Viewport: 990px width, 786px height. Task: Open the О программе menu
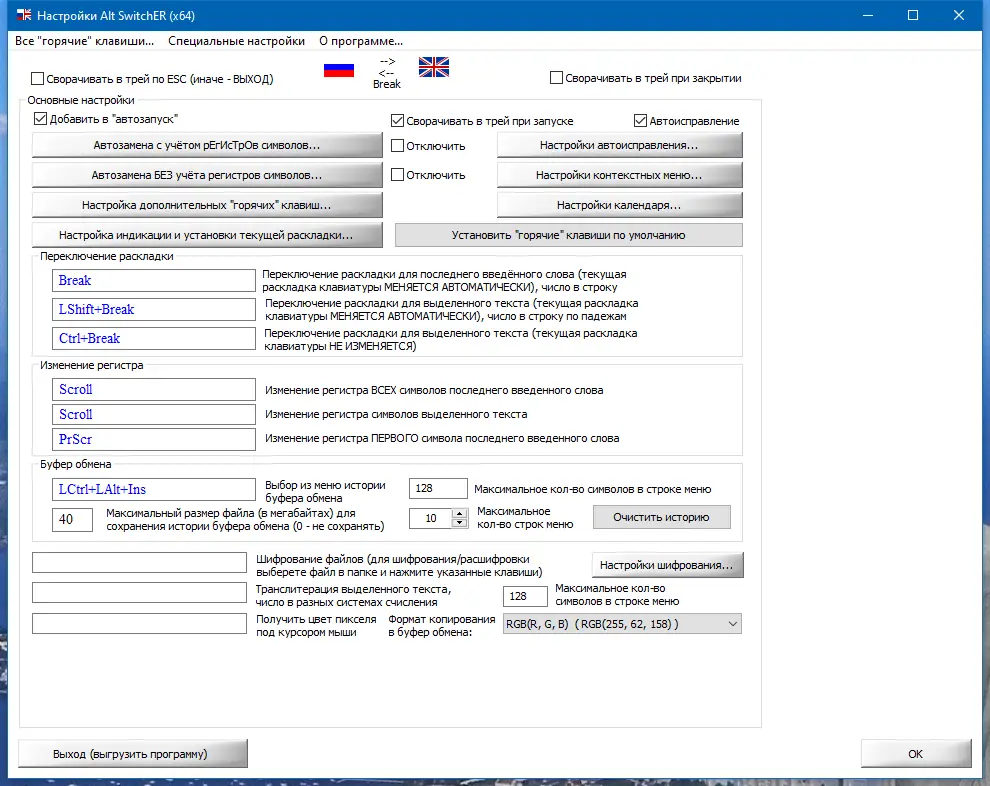(x=361, y=41)
